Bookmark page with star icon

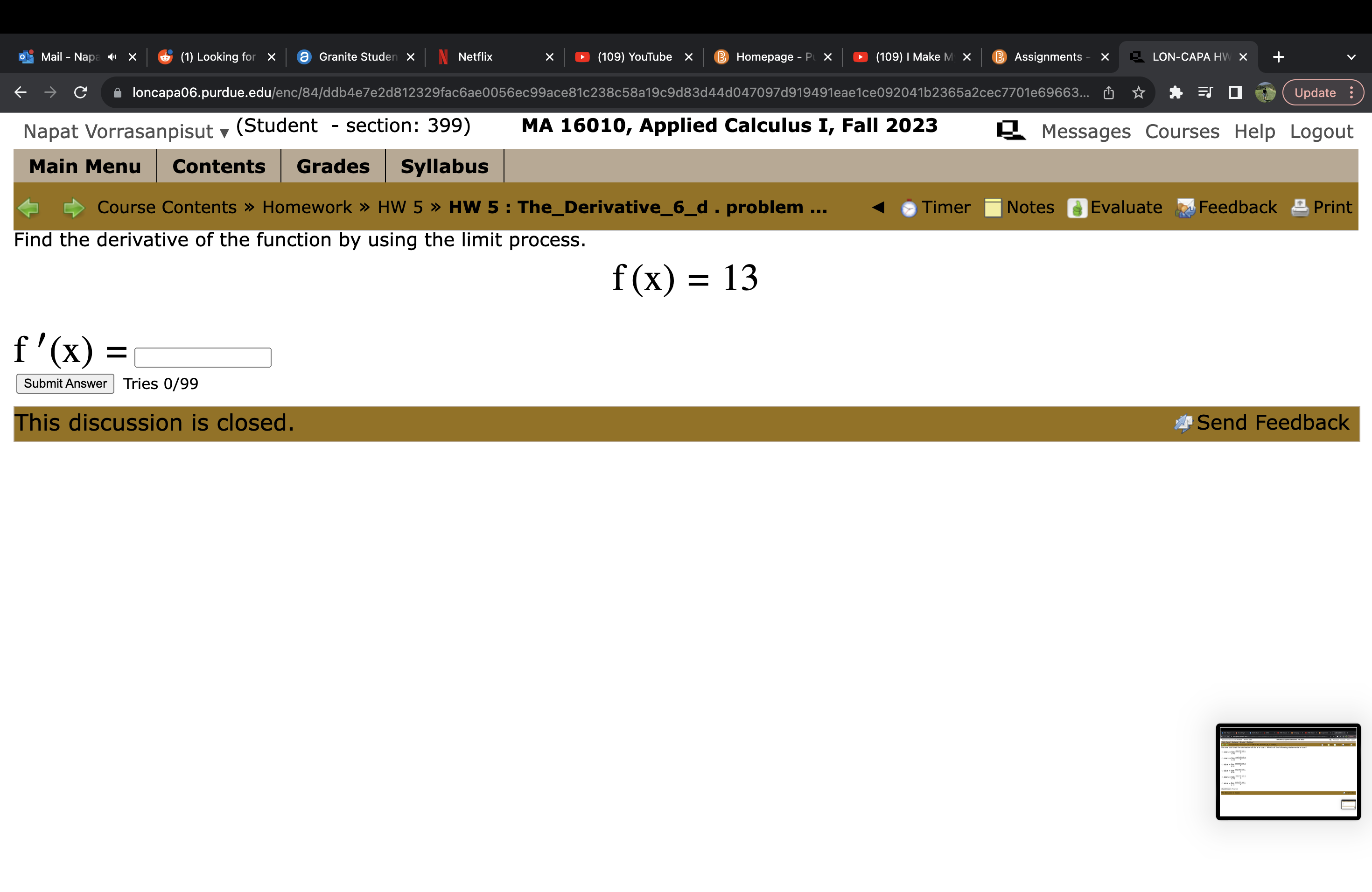tap(1139, 93)
